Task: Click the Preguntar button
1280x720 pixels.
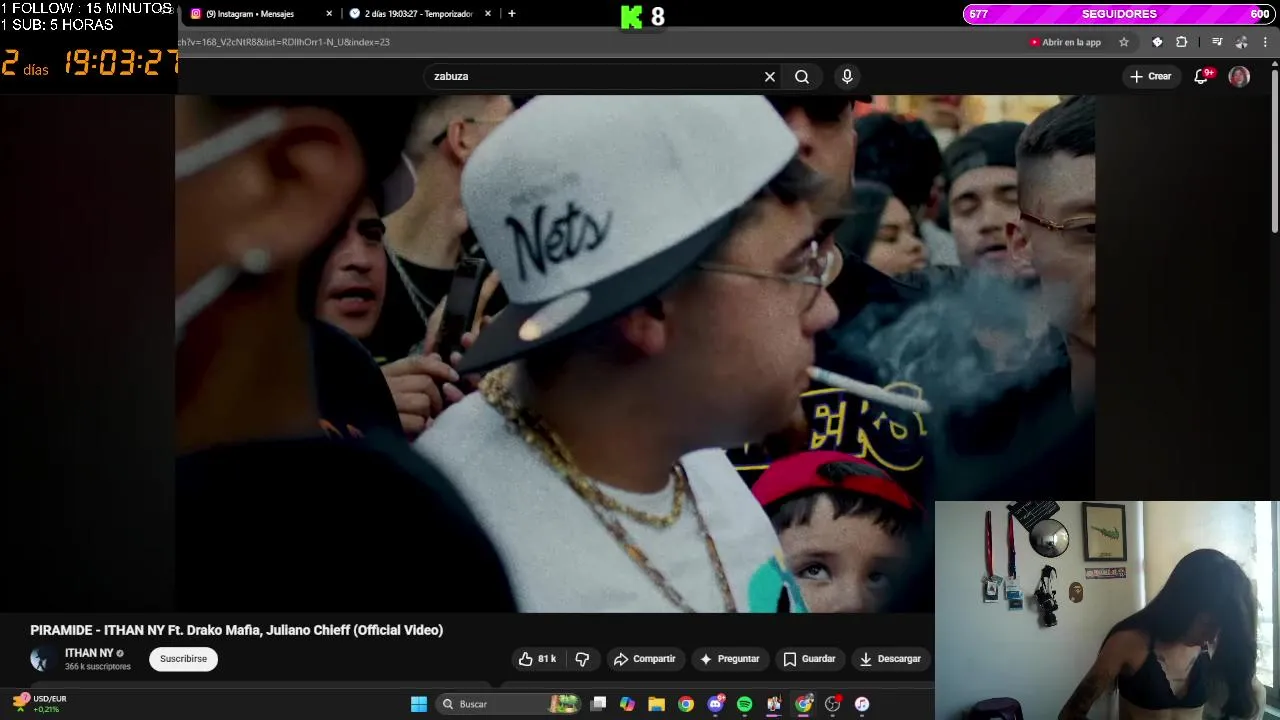Action: point(729,659)
